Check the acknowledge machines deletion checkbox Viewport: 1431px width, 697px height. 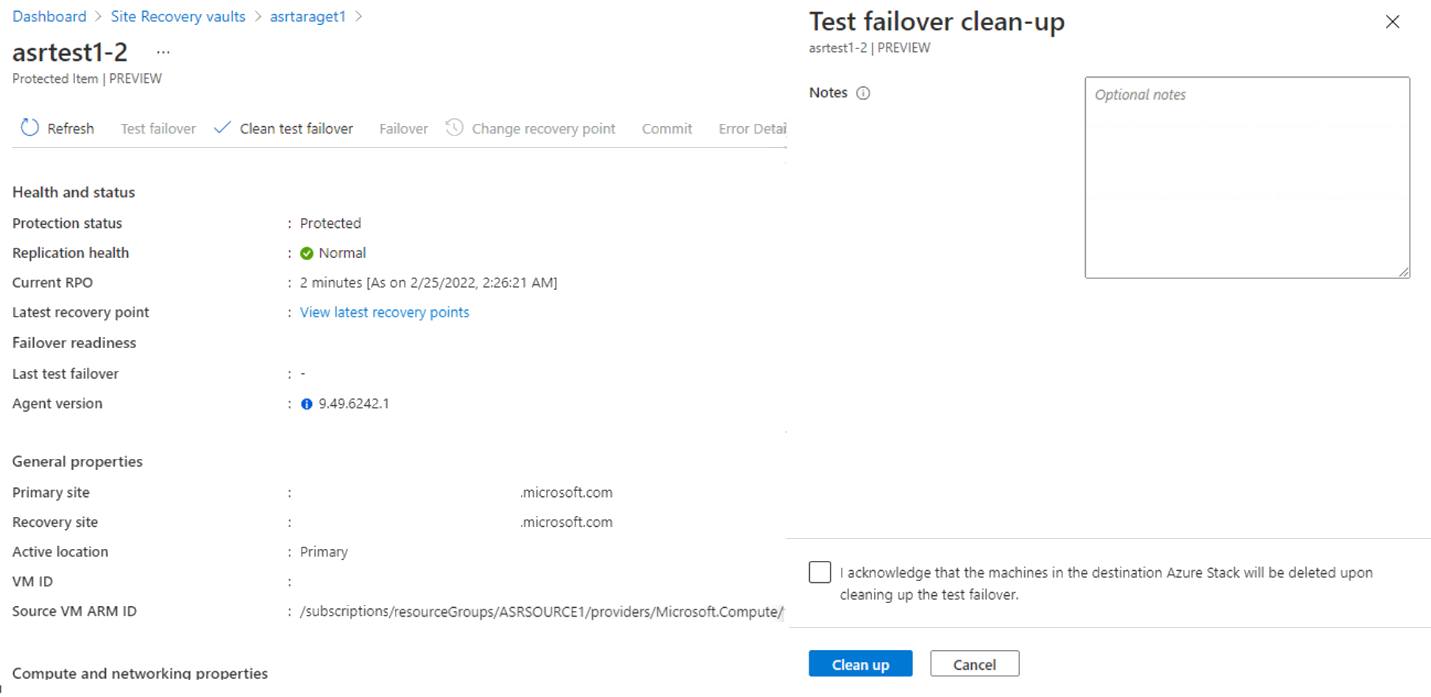coord(820,572)
